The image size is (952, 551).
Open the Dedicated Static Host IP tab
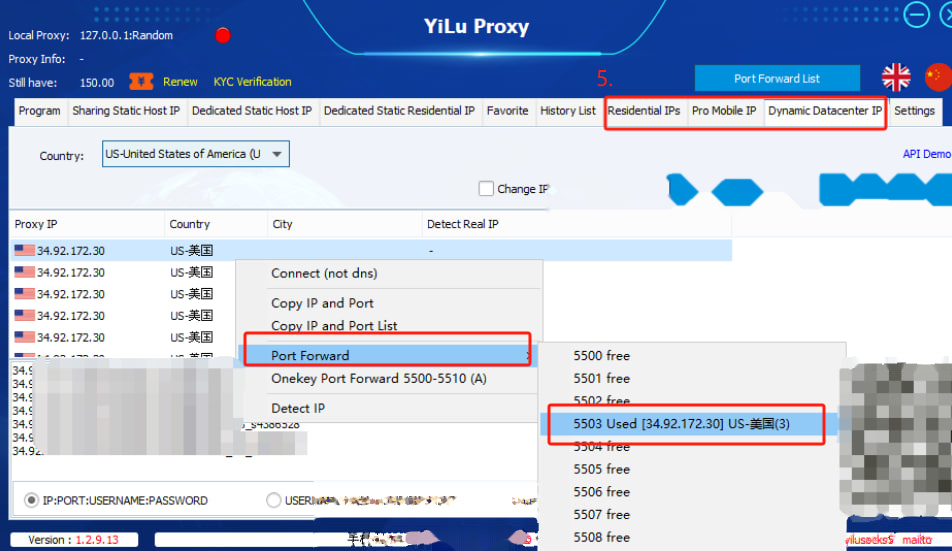252,111
